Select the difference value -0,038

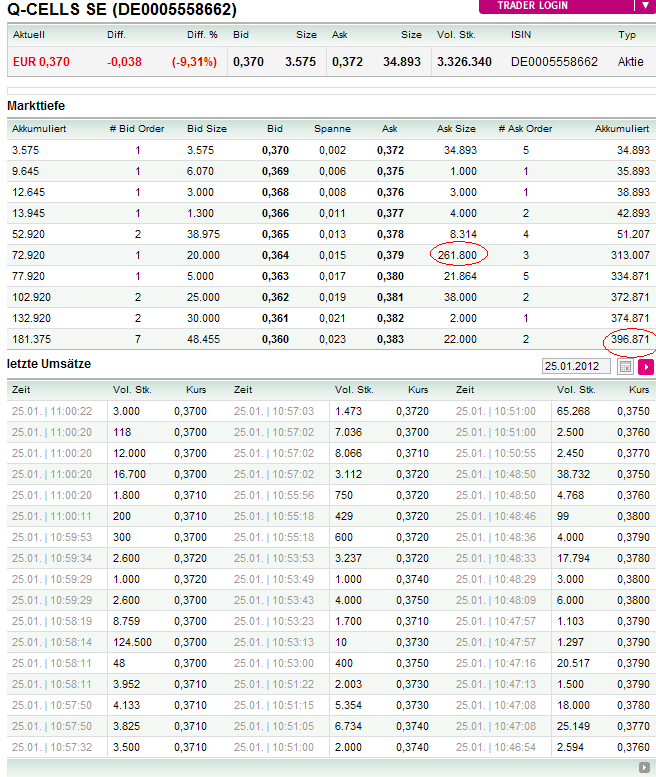tap(124, 62)
